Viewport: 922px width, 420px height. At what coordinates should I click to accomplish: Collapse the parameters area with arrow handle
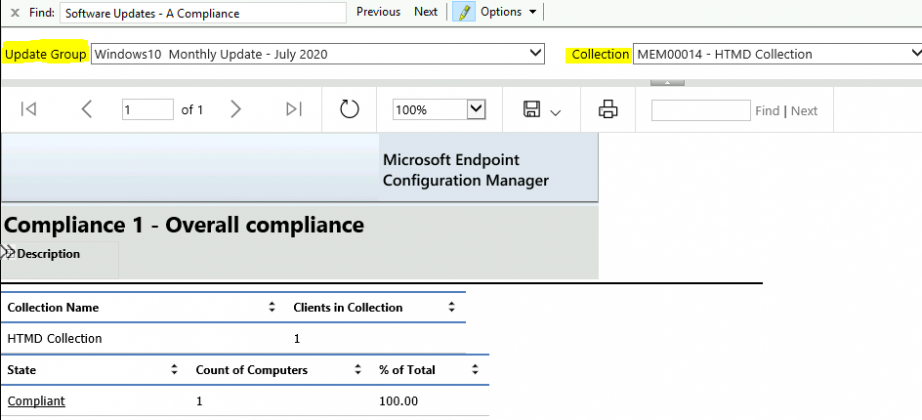click(x=667, y=83)
